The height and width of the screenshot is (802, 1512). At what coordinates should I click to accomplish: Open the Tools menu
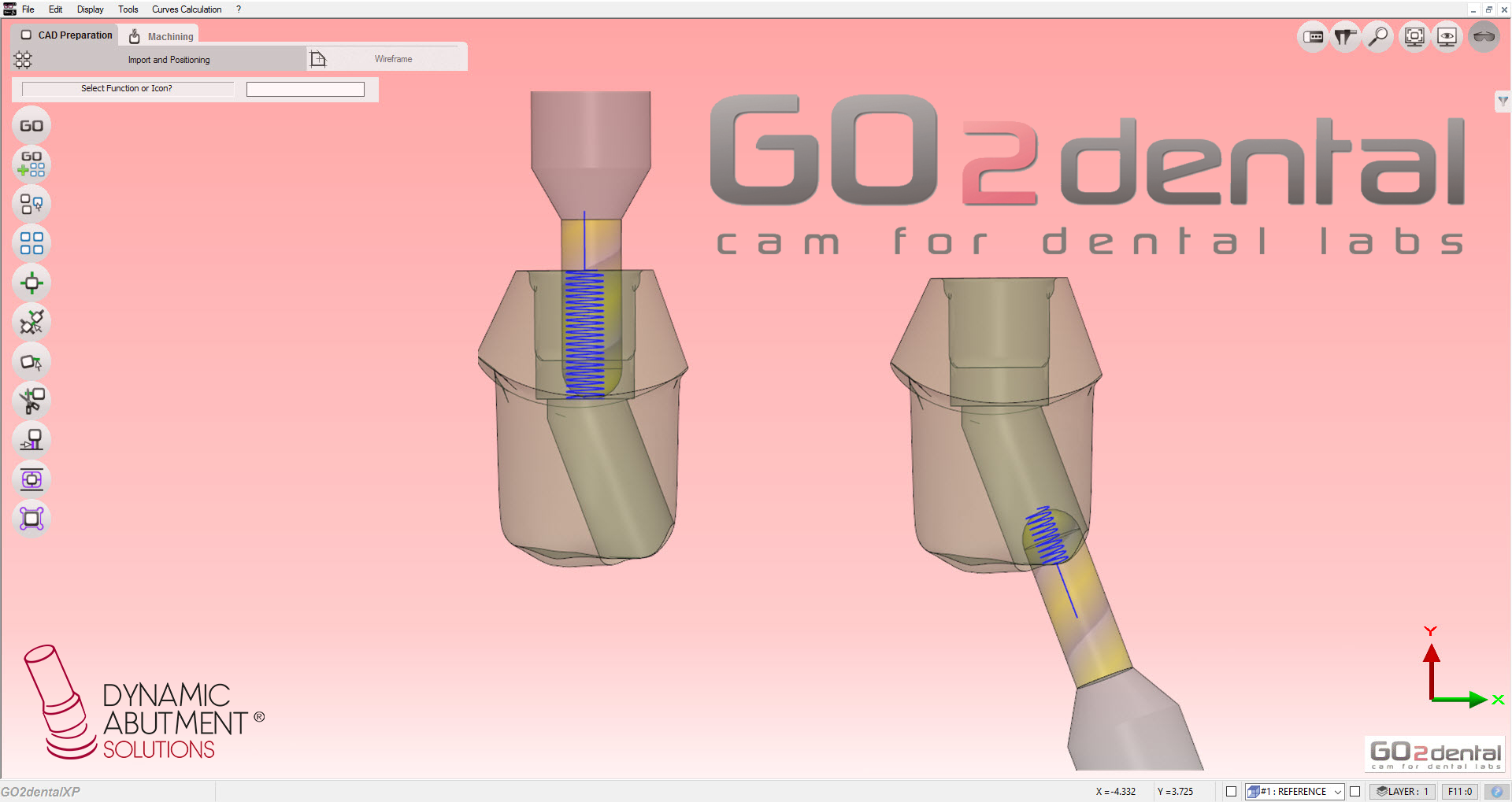point(128,9)
